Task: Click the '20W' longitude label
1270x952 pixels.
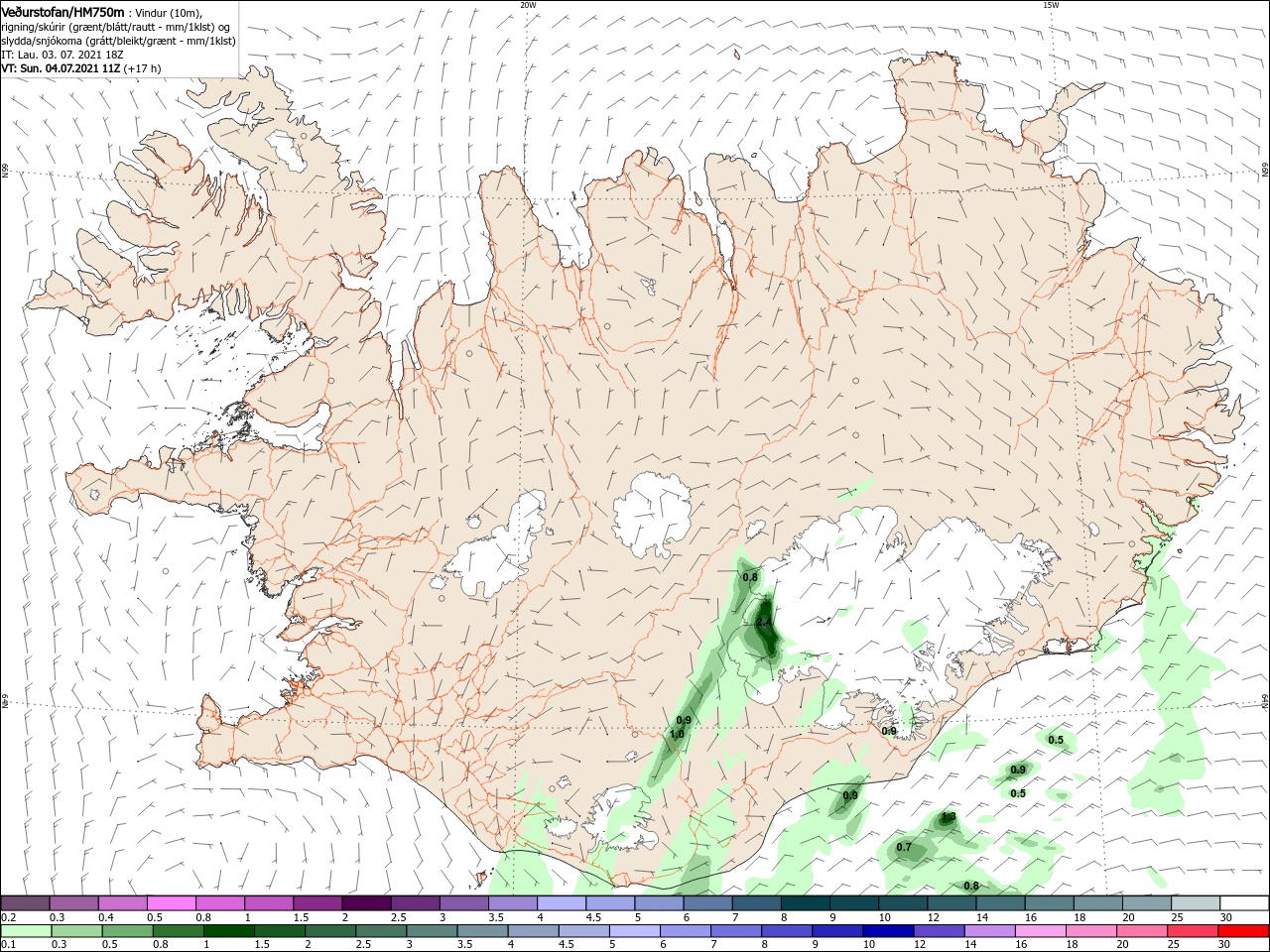Action: click(x=528, y=5)
